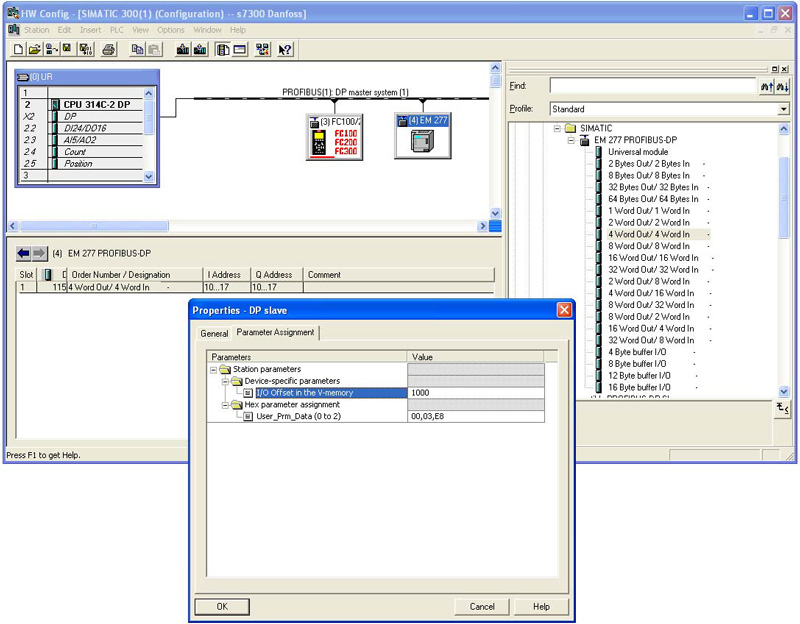This screenshot has height=624, width=800.
Task: Click the Print toolbar icon
Action: pyautogui.click(x=109, y=49)
